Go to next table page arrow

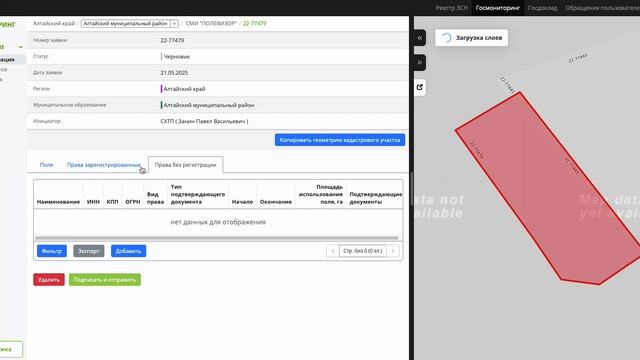pyautogui.click(x=393, y=251)
